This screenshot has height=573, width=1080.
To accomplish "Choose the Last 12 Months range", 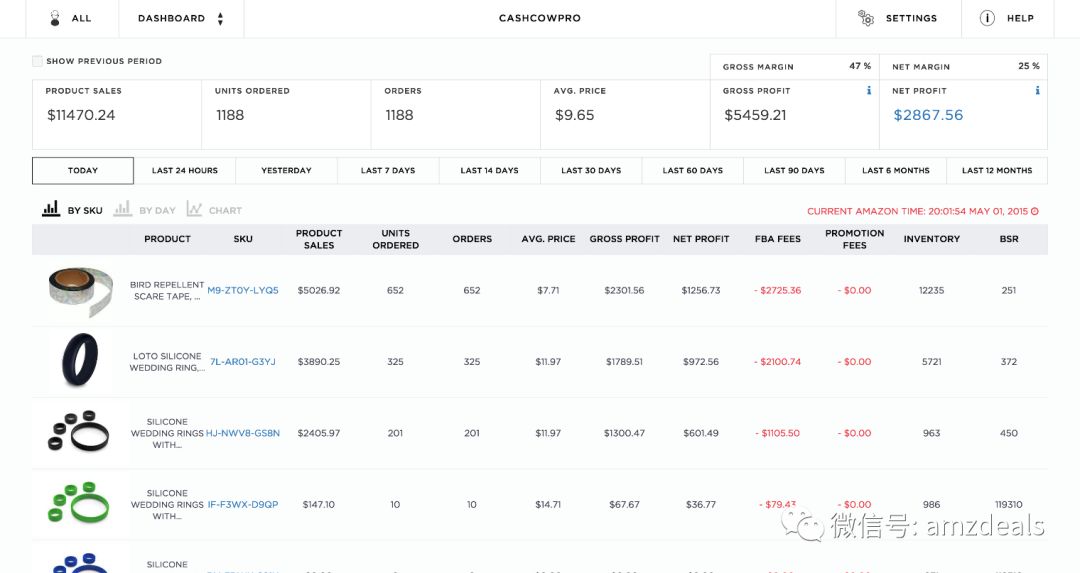I will pyautogui.click(x=997, y=171).
